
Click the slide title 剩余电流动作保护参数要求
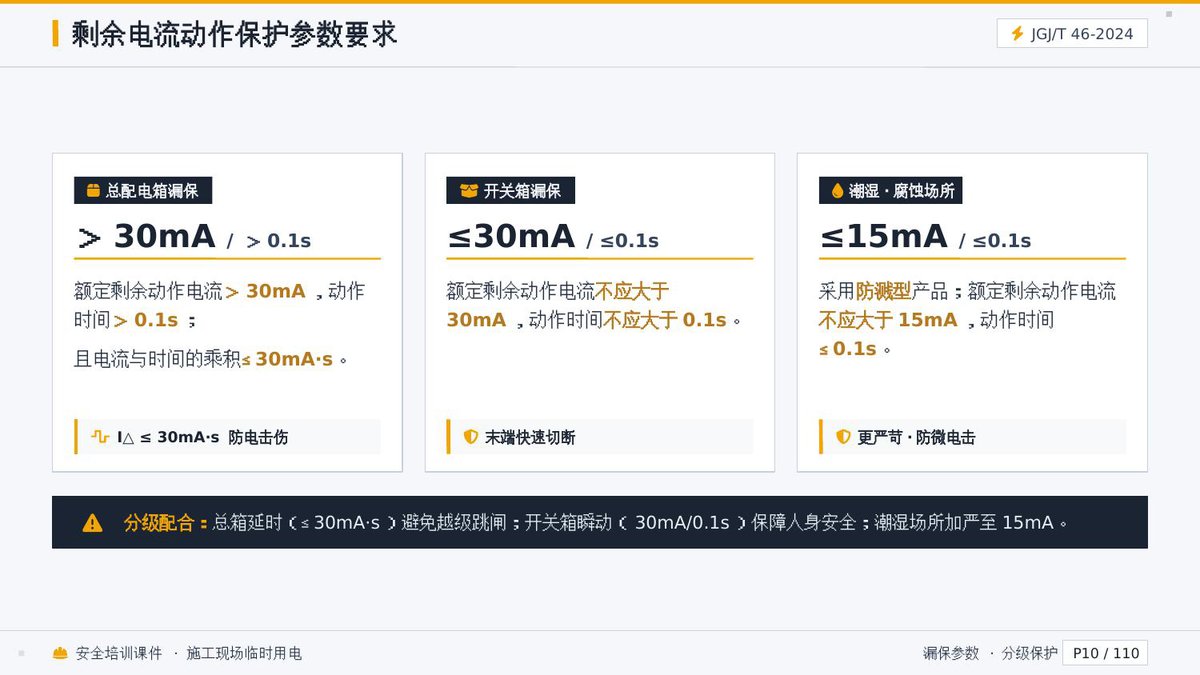[x=234, y=34]
